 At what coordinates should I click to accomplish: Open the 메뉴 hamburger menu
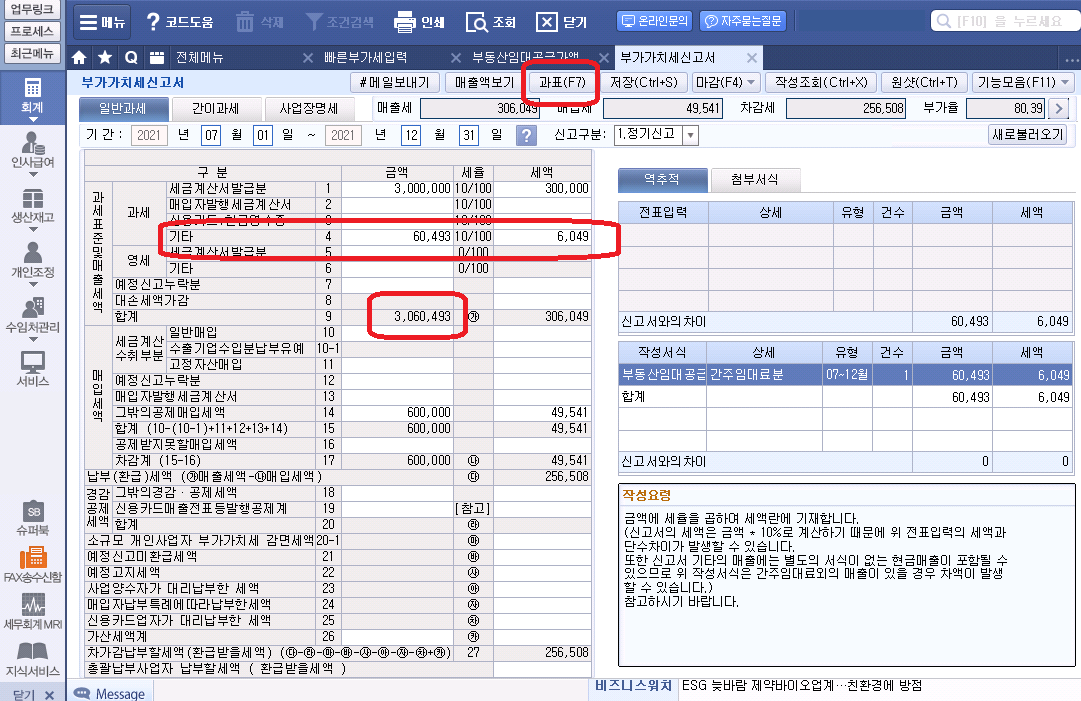click(x=102, y=22)
